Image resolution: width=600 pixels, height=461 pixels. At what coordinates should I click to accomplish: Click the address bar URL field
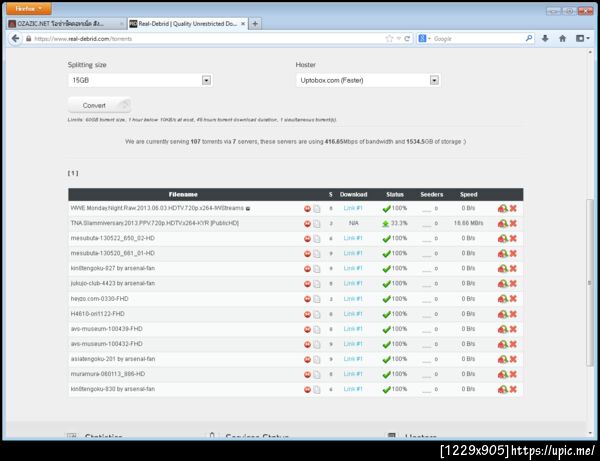207,39
